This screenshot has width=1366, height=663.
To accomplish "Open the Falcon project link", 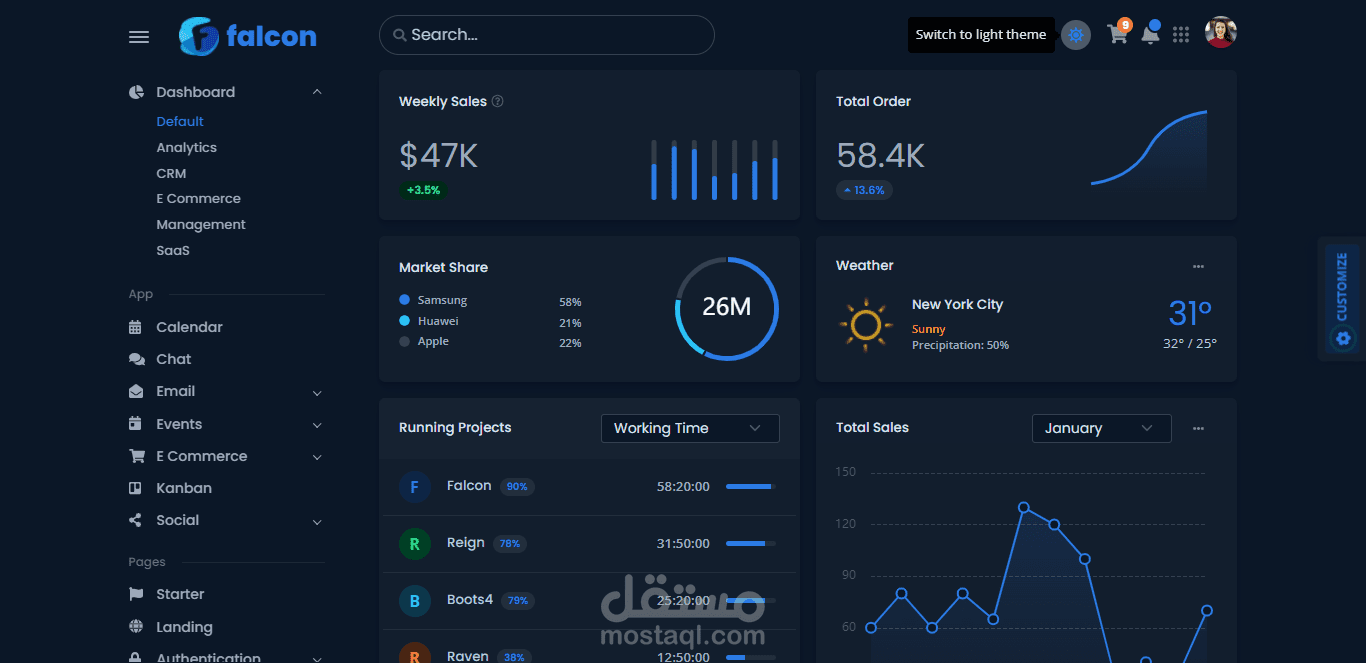I will [x=469, y=486].
